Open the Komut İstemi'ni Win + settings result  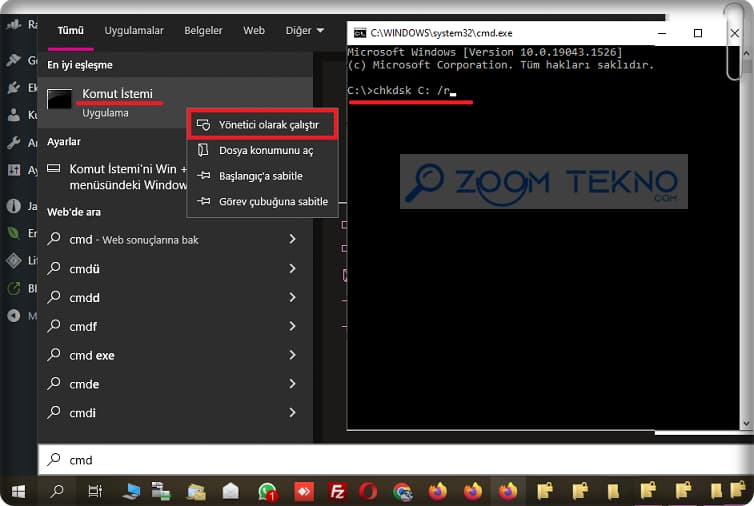(115, 177)
